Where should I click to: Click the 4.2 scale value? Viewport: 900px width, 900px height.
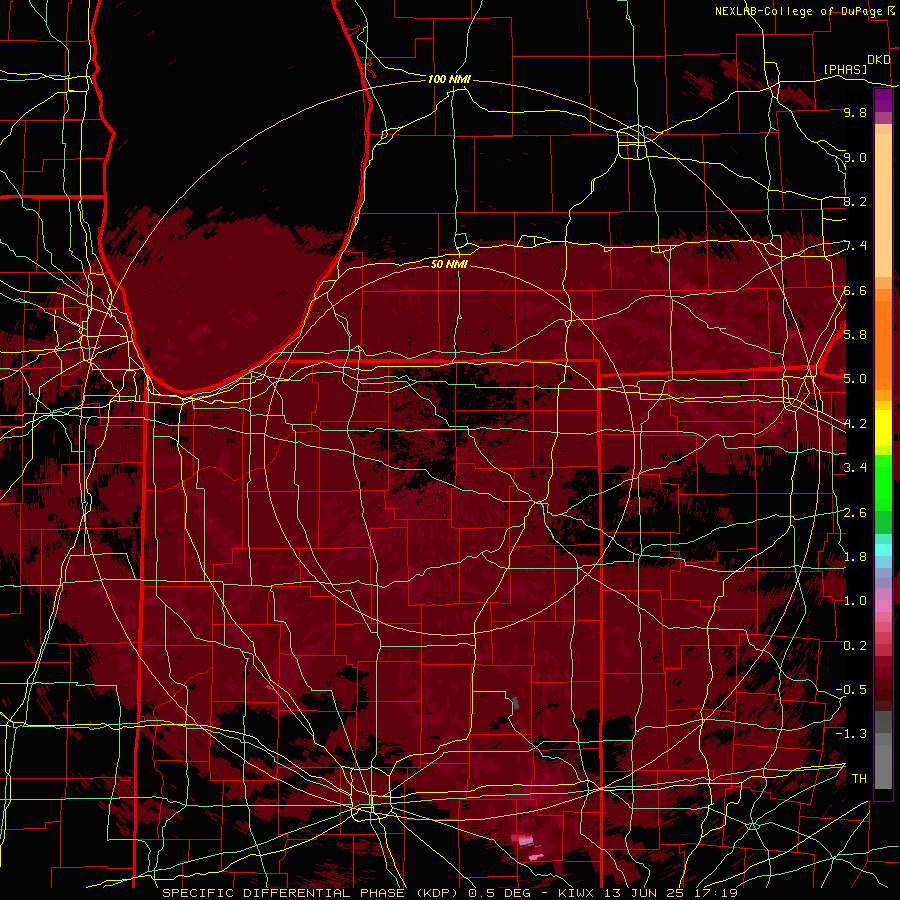[855, 424]
